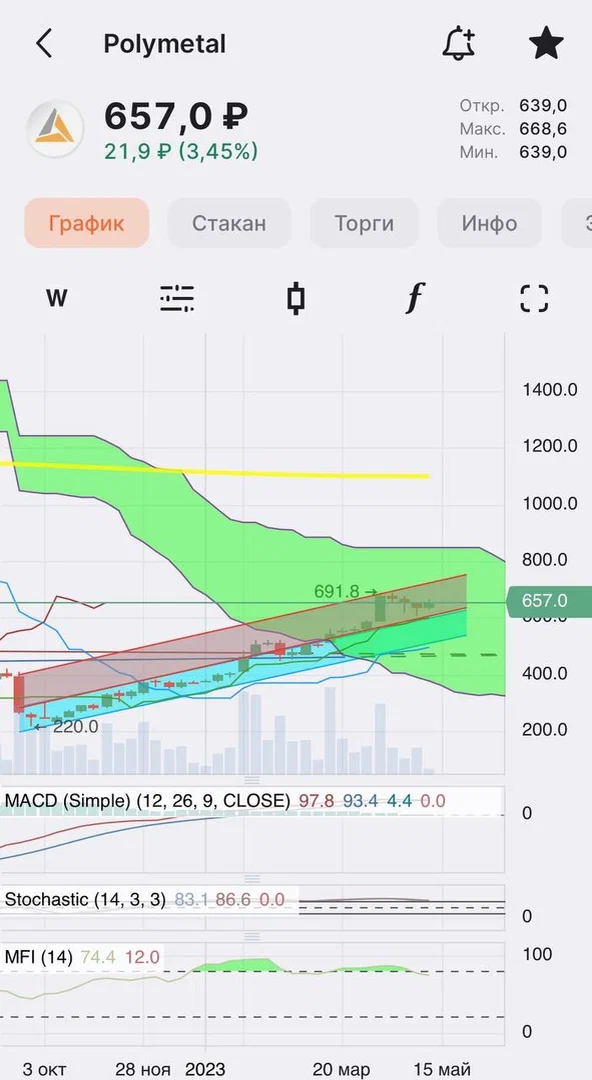Grab the handle above the MACD panel
Image resolution: width=592 pixels, height=1080 pixels.
[x=252, y=780]
